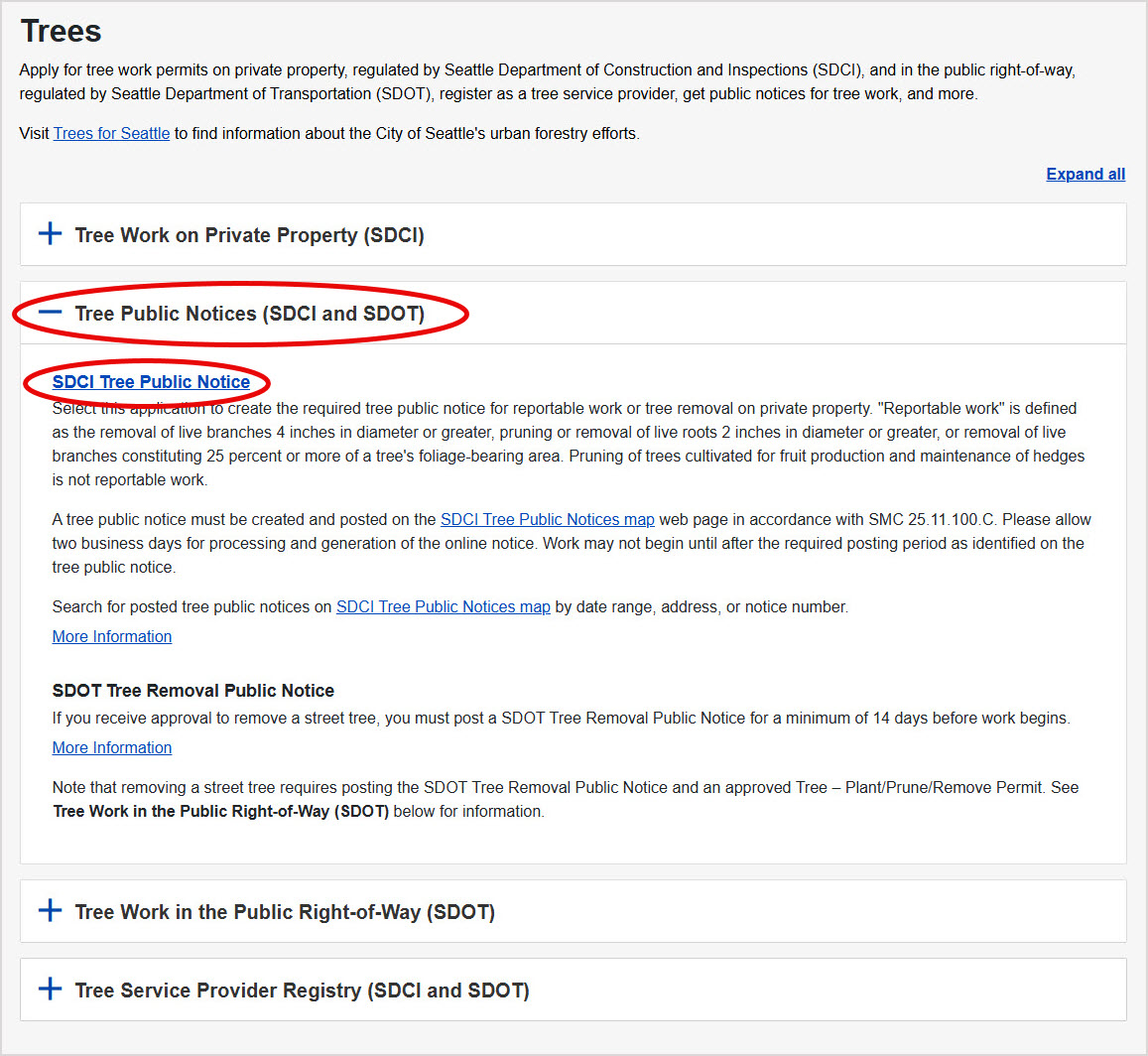Click the Expand all link
The height and width of the screenshot is (1056, 1148).
pyautogui.click(x=1084, y=175)
